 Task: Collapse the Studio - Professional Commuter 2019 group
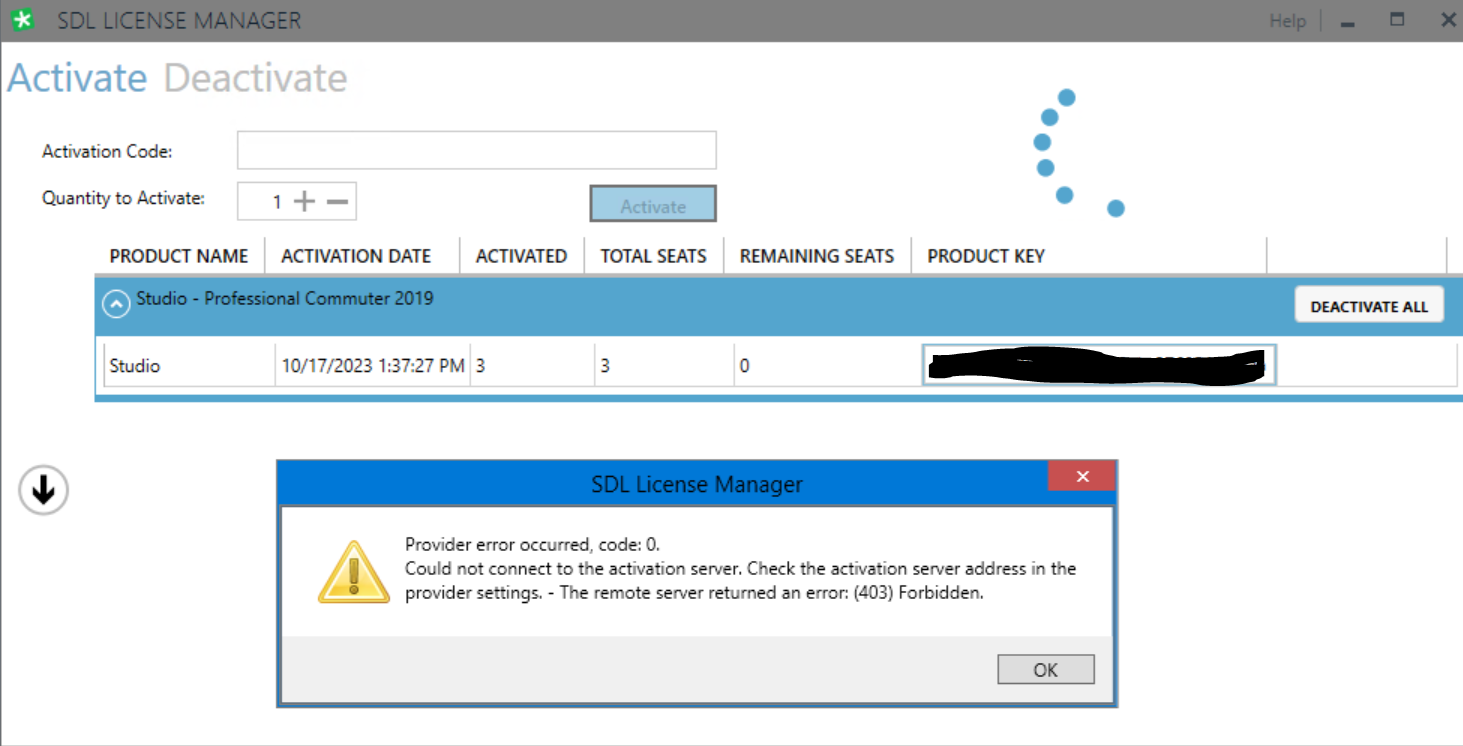coord(116,304)
